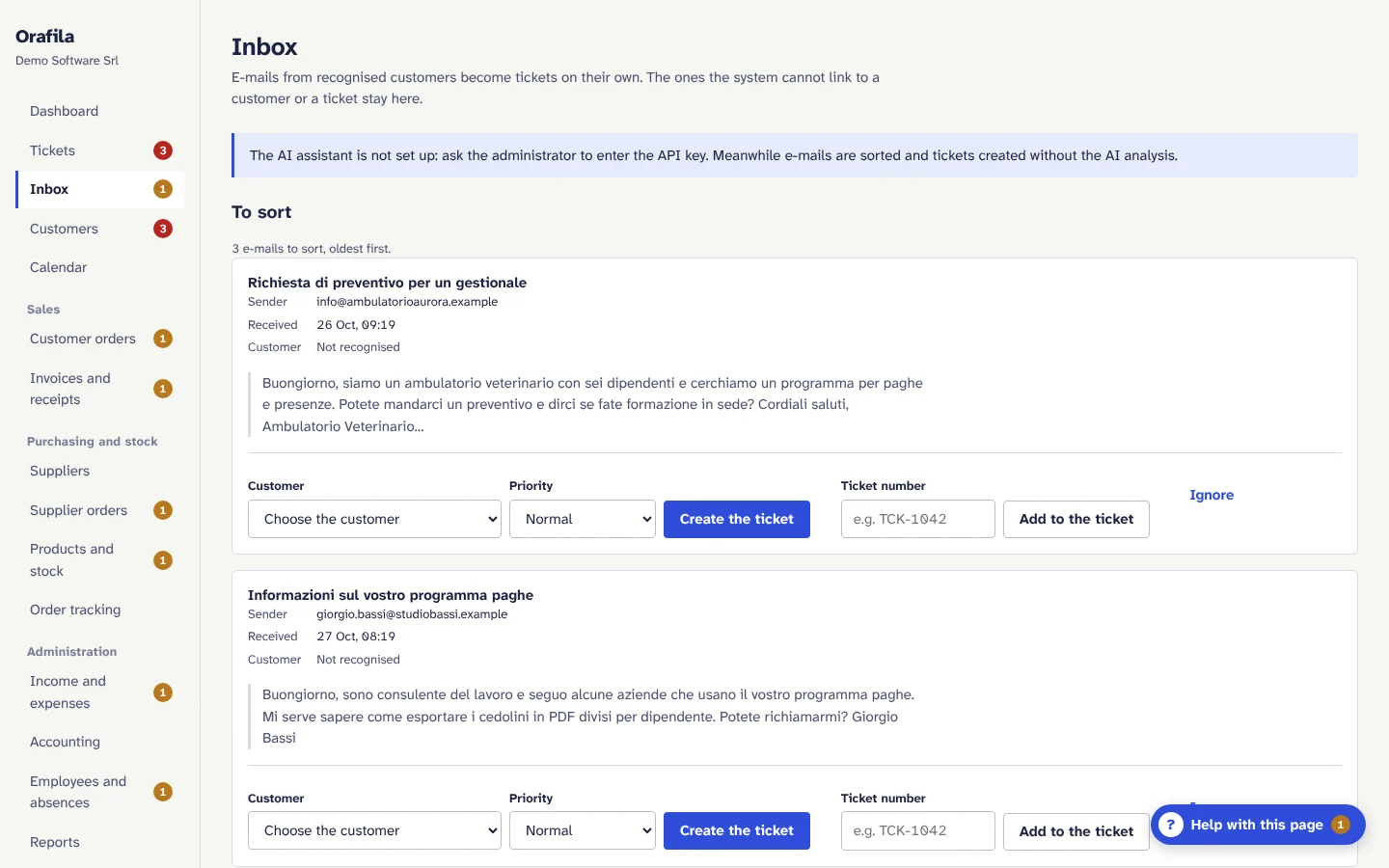Open the Accounting page

coord(100,742)
